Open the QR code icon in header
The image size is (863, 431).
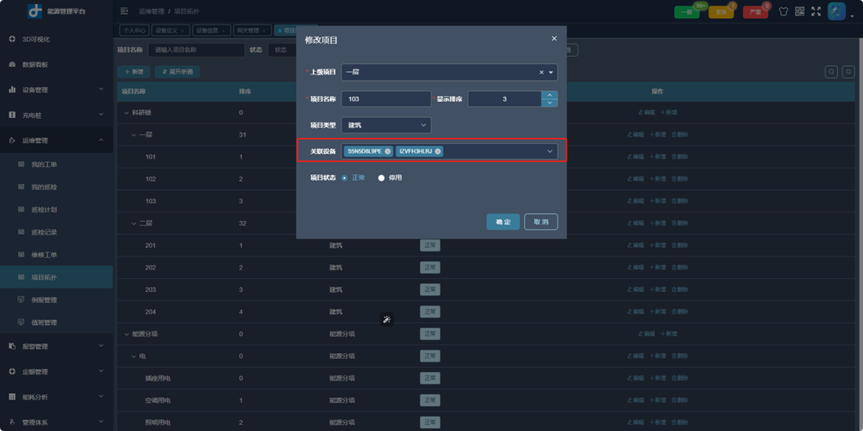(800, 11)
